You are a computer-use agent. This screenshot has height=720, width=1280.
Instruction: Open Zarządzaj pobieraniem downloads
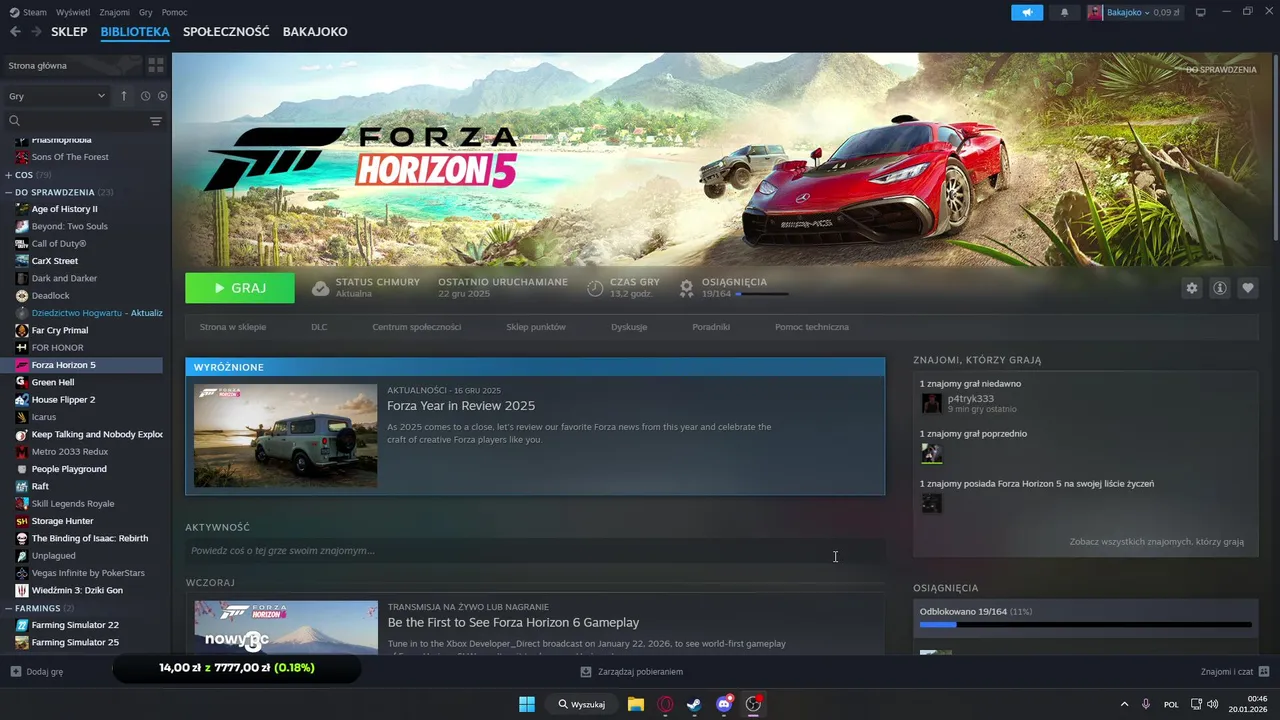(x=632, y=672)
